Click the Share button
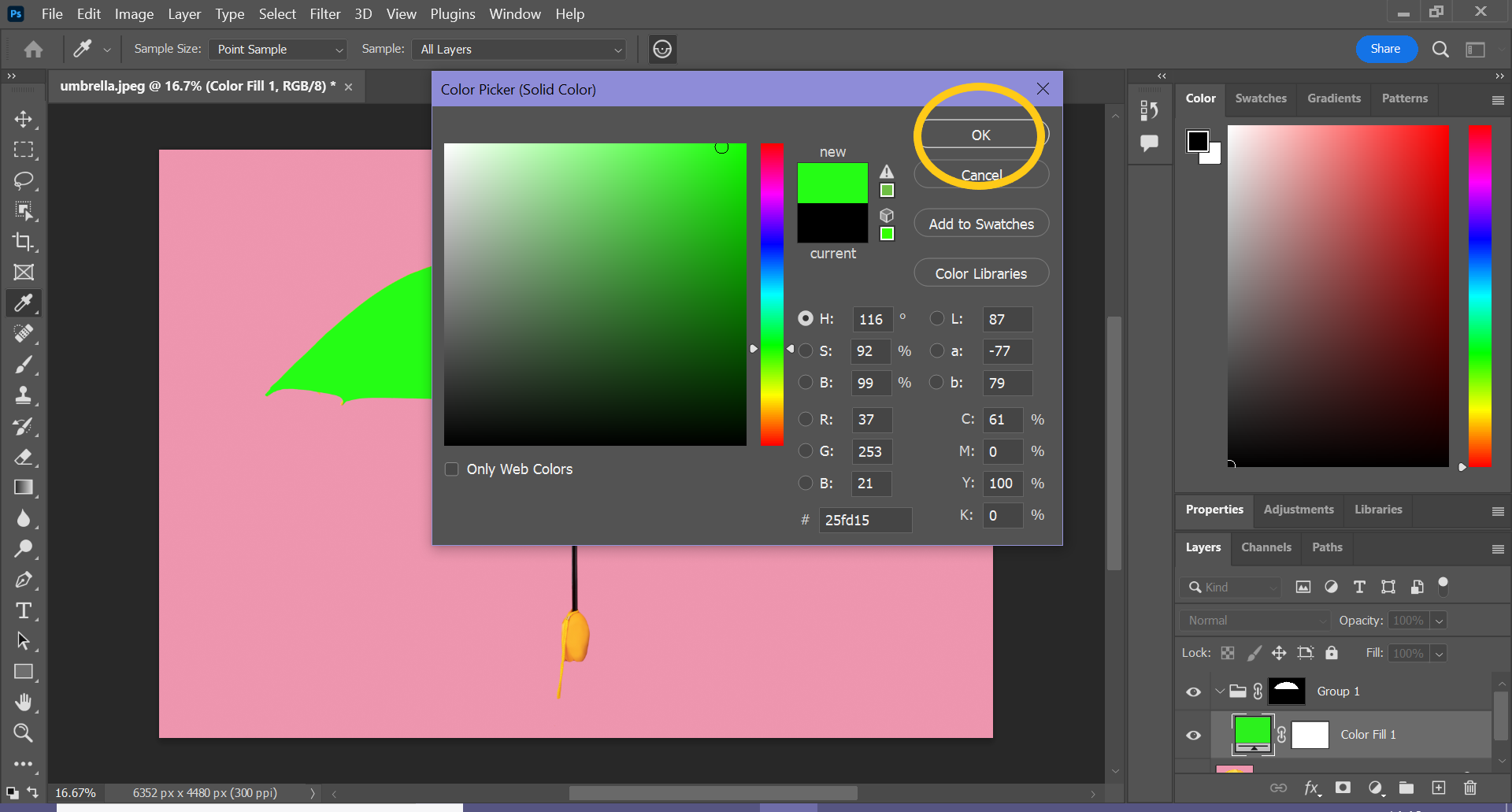The height and width of the screenshot is (812, 1512). click(x=1385, y=49)
